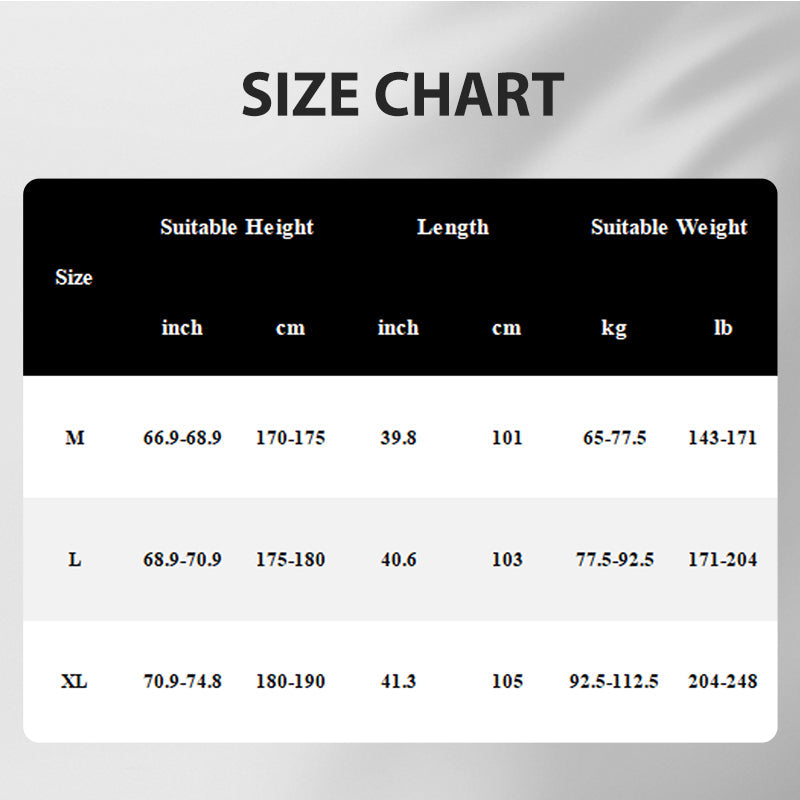Click the M size row label
This screenshot has width=800, height=800.
[x=74, y=438]
